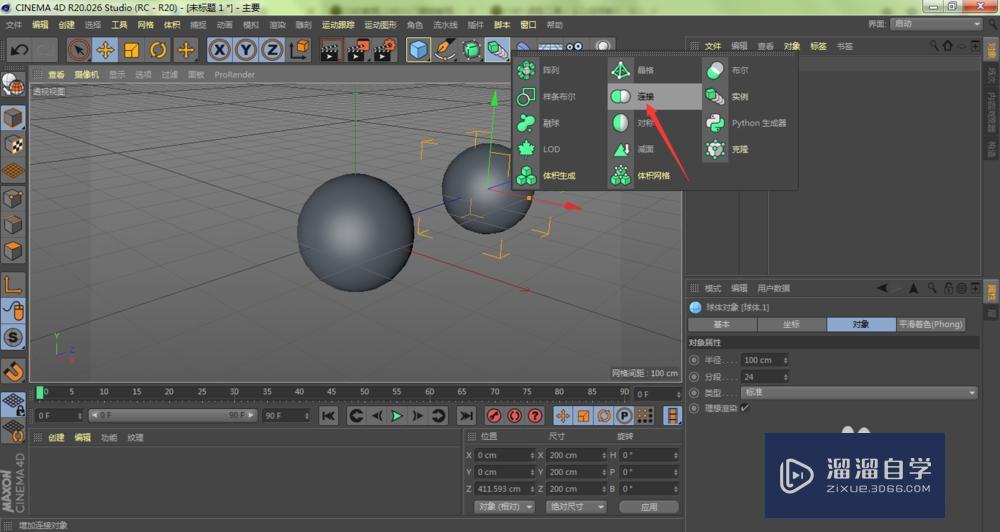Play animation forwards
This screenshot has width=1000, height=532.
[x=397, y=416]
